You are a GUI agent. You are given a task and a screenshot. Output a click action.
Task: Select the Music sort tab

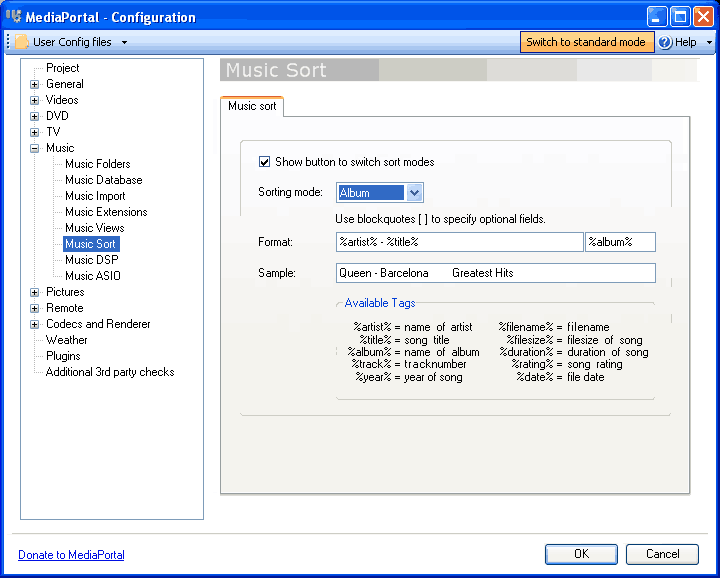(252, 106)
